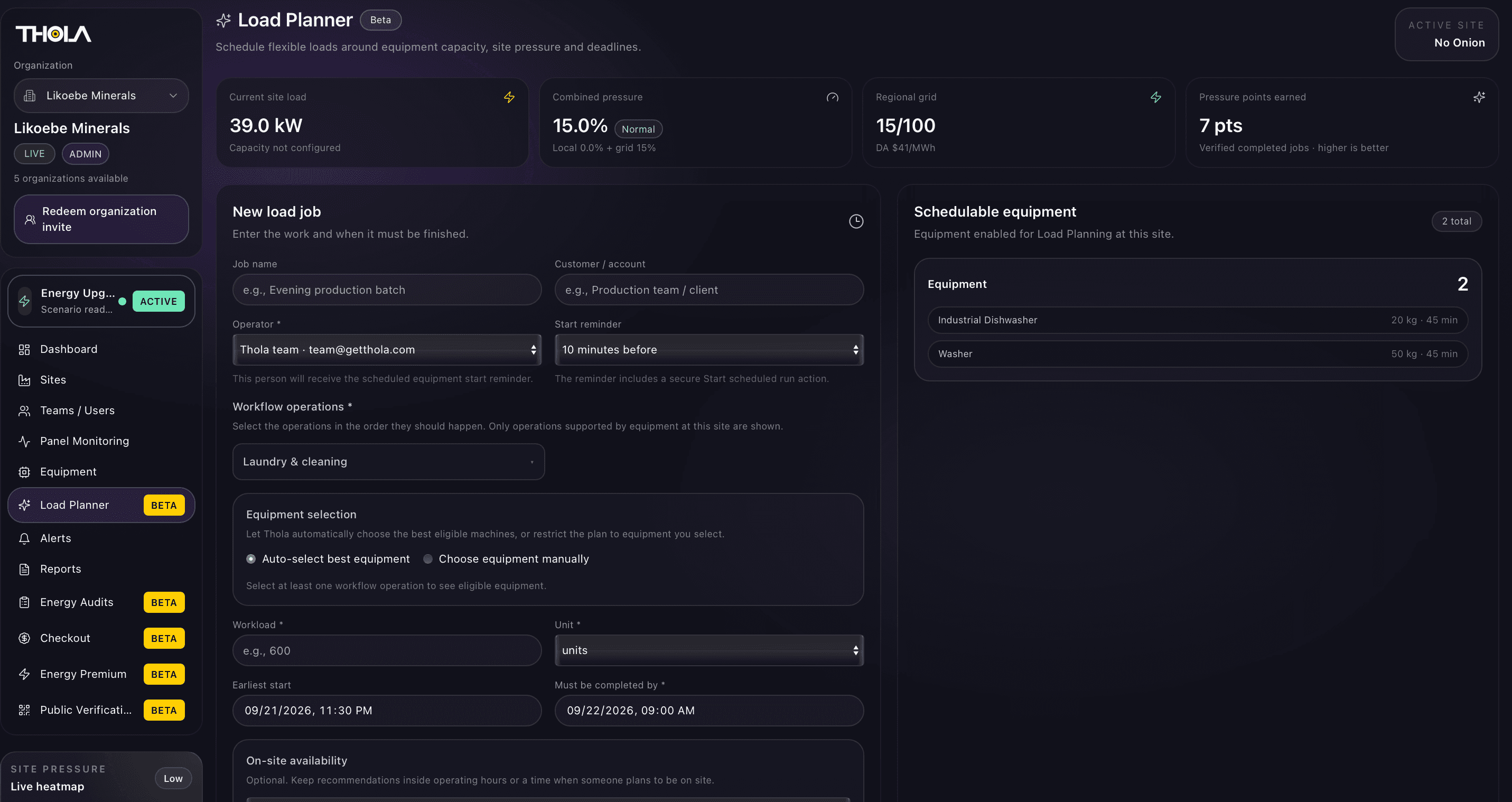Click the Beta badge beside Load Planner title
Screen dimensions: 1512x802
coord(380,20)
